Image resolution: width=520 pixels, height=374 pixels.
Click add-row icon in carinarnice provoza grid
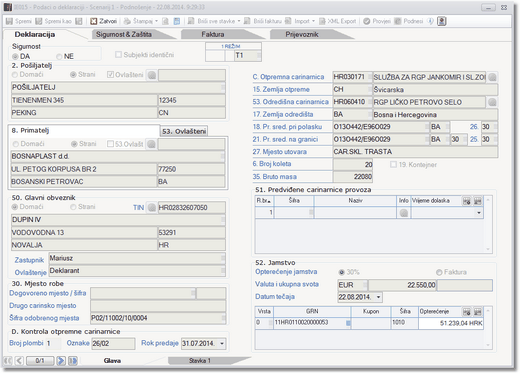tap(467, 201)
